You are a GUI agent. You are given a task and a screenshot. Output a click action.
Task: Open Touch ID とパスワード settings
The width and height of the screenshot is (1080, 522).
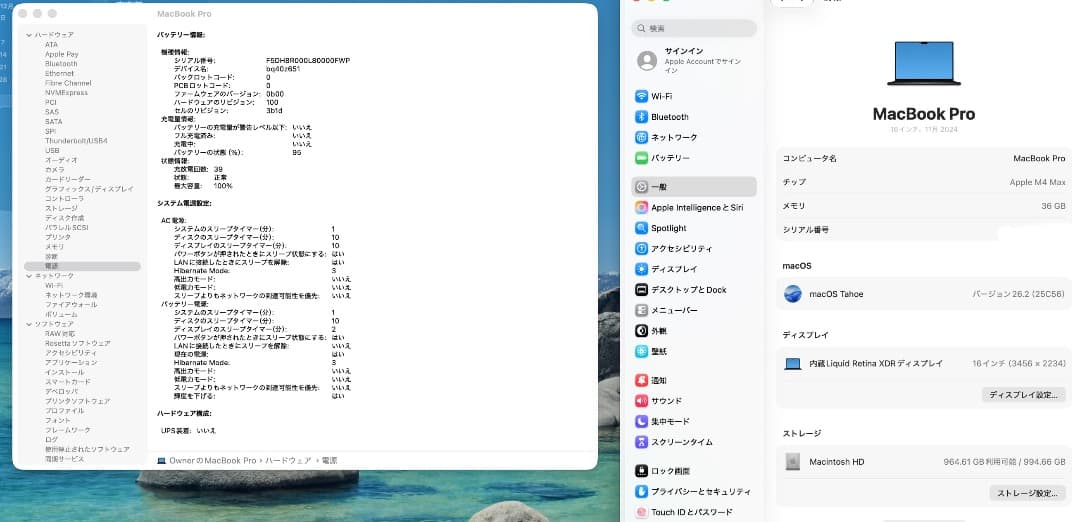[694, 512]
